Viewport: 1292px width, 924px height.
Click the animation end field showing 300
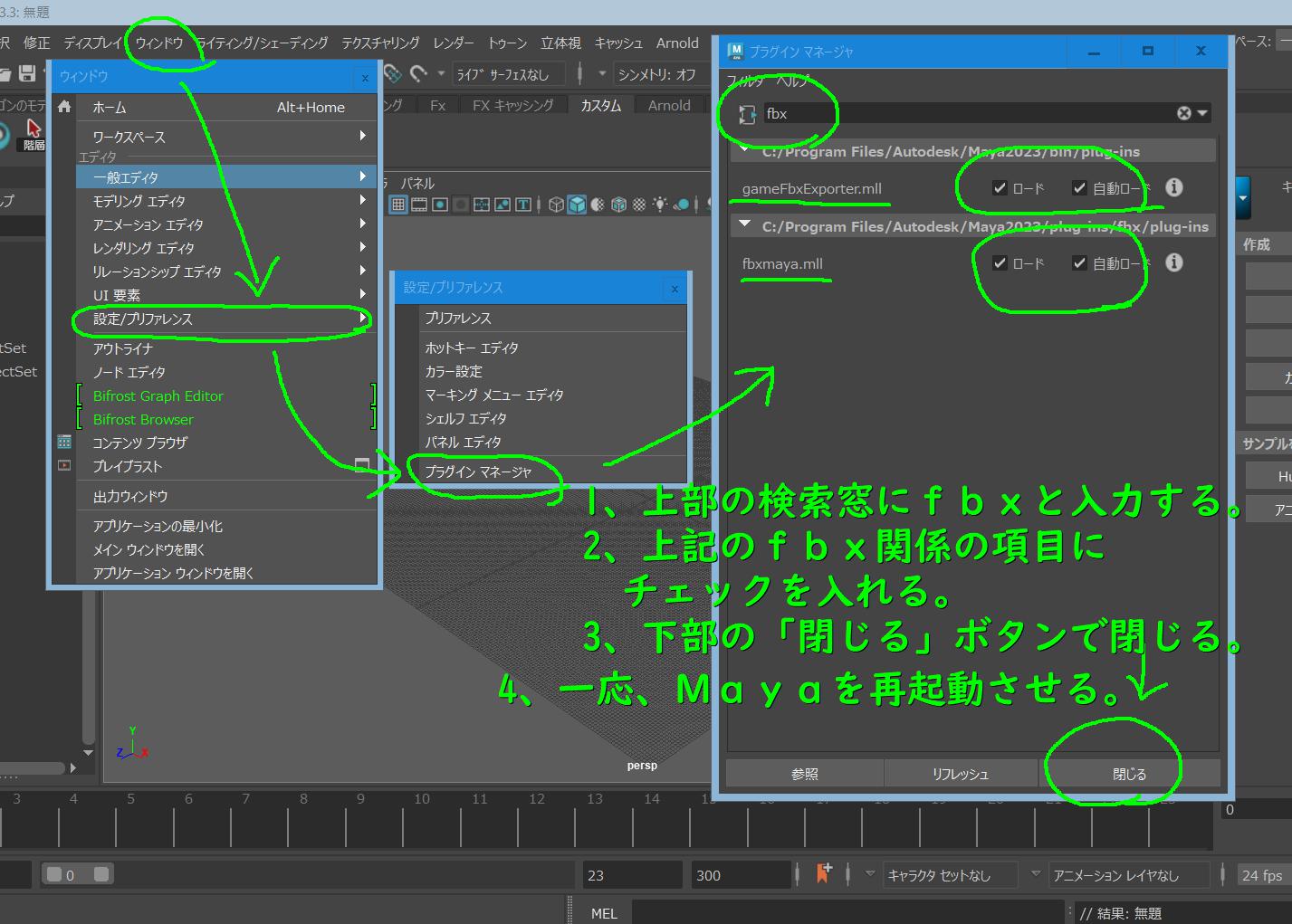click(741, 875)
